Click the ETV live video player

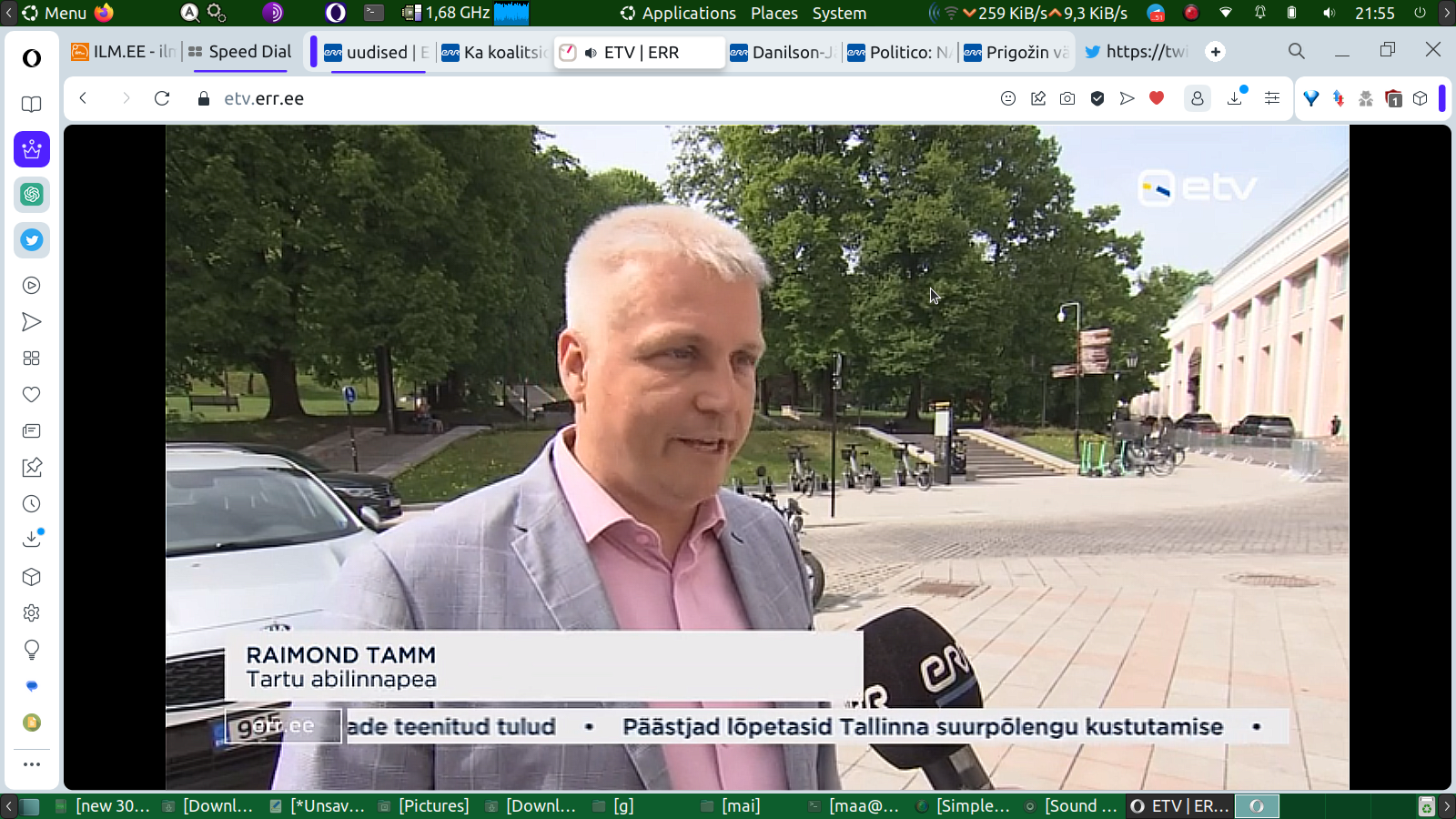757,457
